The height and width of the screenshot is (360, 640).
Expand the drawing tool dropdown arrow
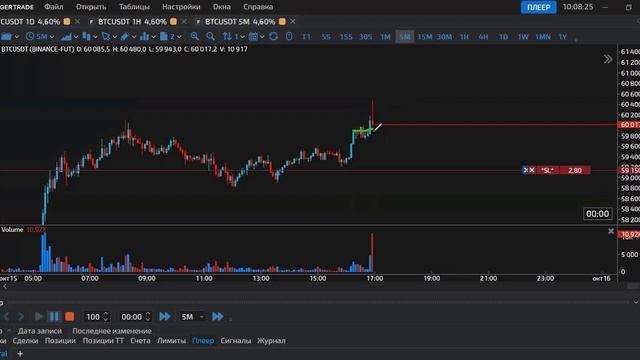point(134,37)
